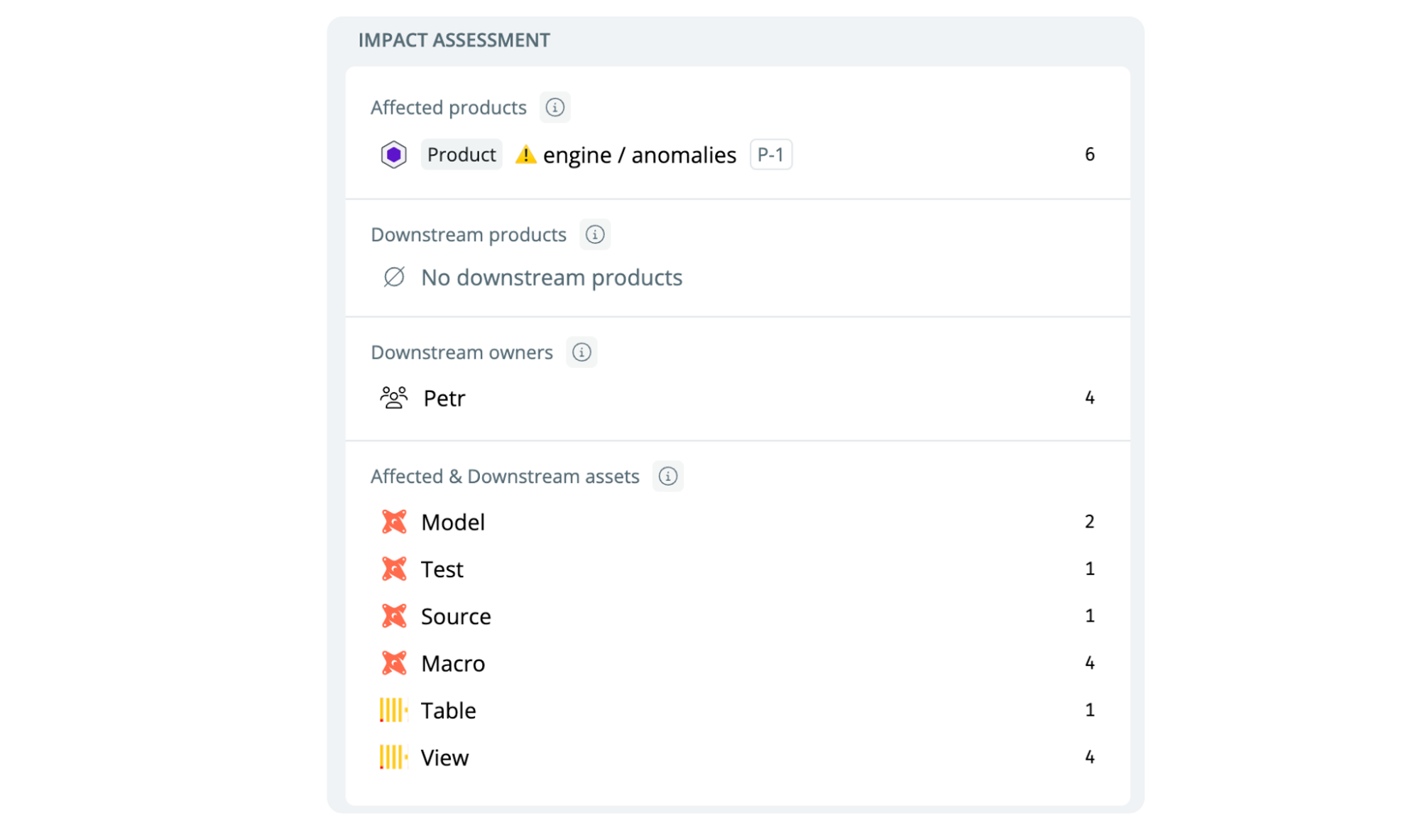The width and height of the screenshot is (1420, 840).
Task: Click the info icon next to Downstream owners
Action: (581, 352)
